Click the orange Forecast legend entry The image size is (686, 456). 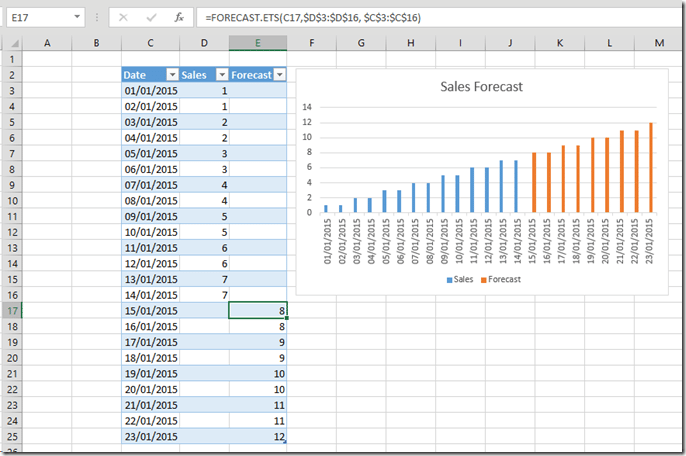point(501,279)
